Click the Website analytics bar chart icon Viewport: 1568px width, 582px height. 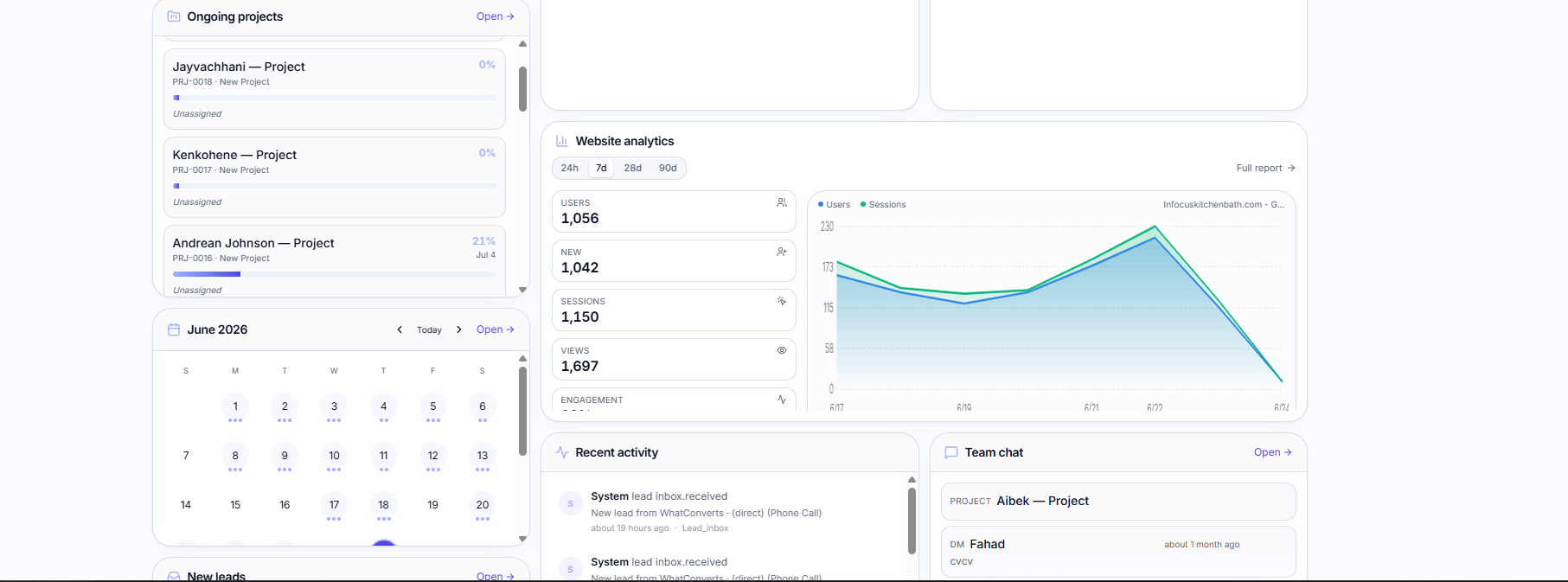point(562,141)
